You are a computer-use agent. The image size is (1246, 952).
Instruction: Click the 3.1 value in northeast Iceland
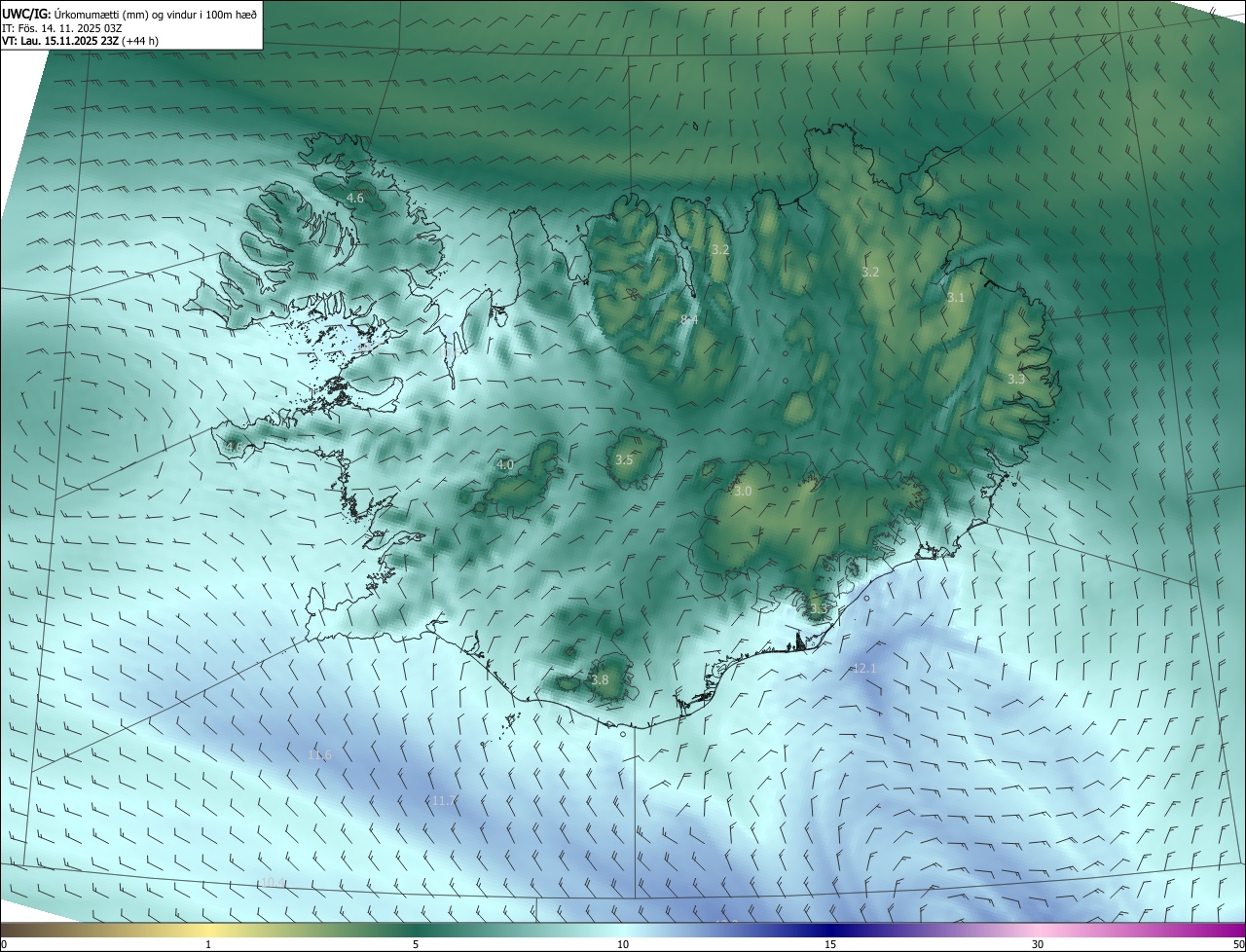click(x=956, y=298)
